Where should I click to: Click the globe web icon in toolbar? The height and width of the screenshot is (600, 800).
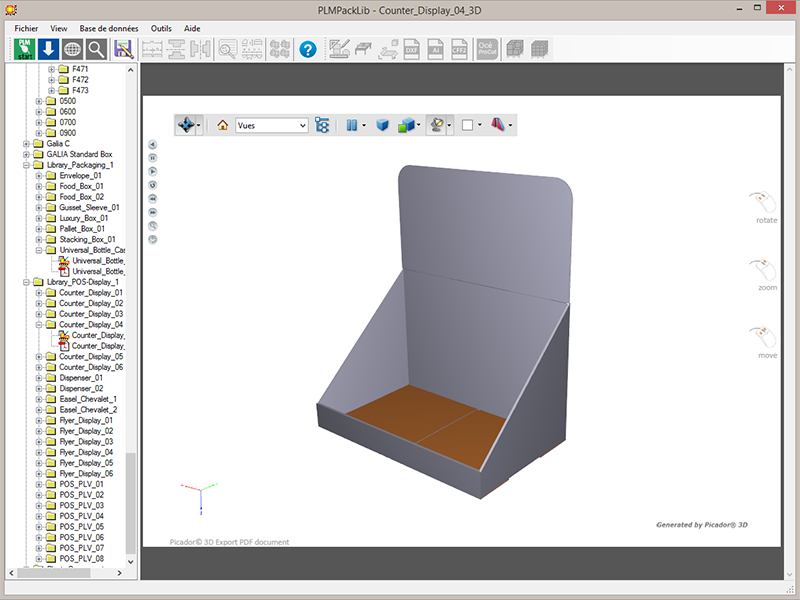(72, 49)
